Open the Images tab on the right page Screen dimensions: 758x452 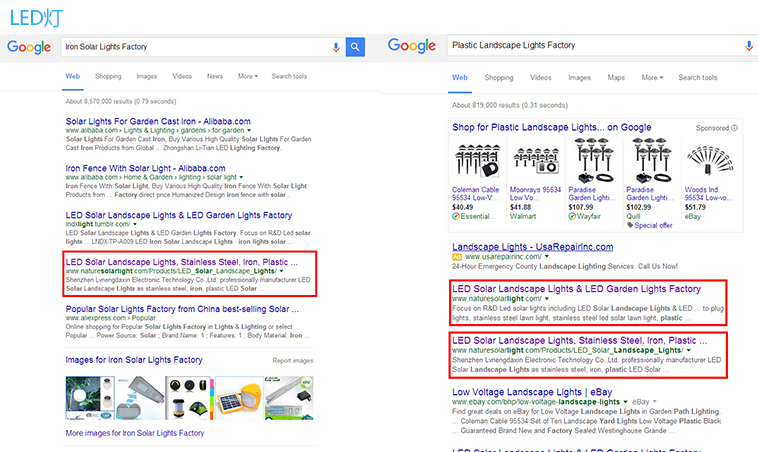tap(579, 77)
